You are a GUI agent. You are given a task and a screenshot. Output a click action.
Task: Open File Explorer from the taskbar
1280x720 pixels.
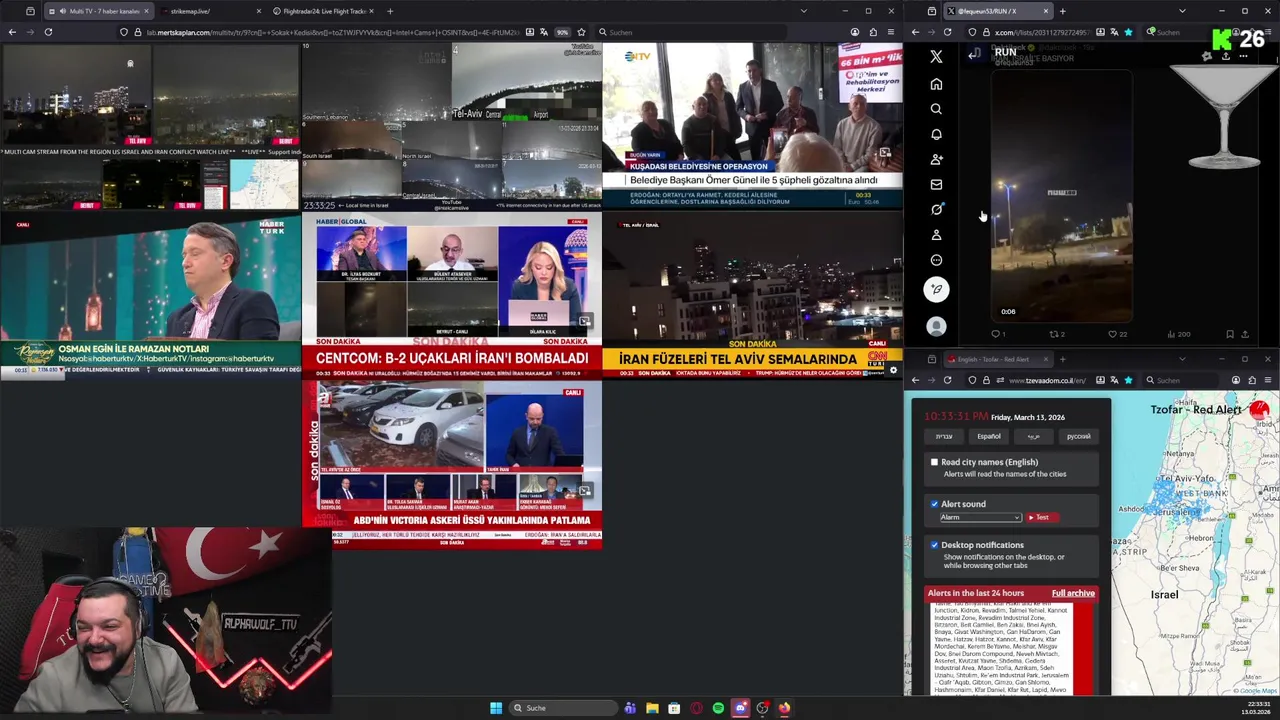652,708
